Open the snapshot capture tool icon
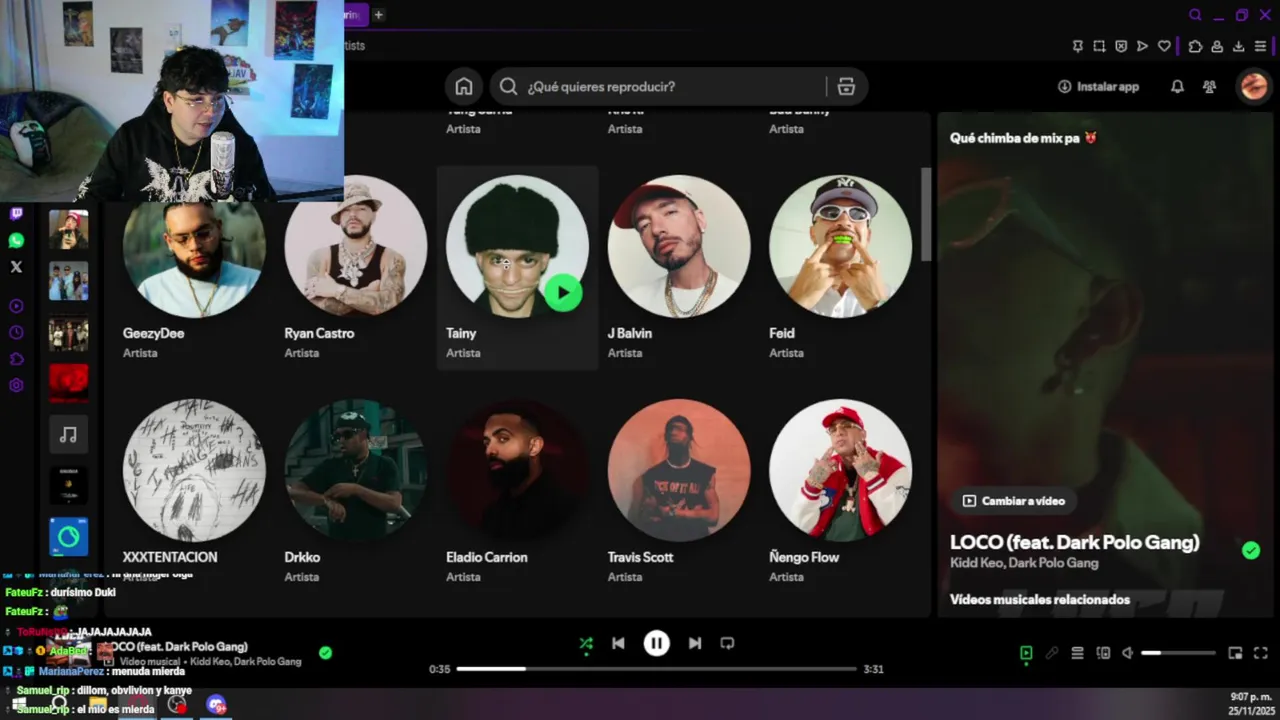 (1099, 46)
